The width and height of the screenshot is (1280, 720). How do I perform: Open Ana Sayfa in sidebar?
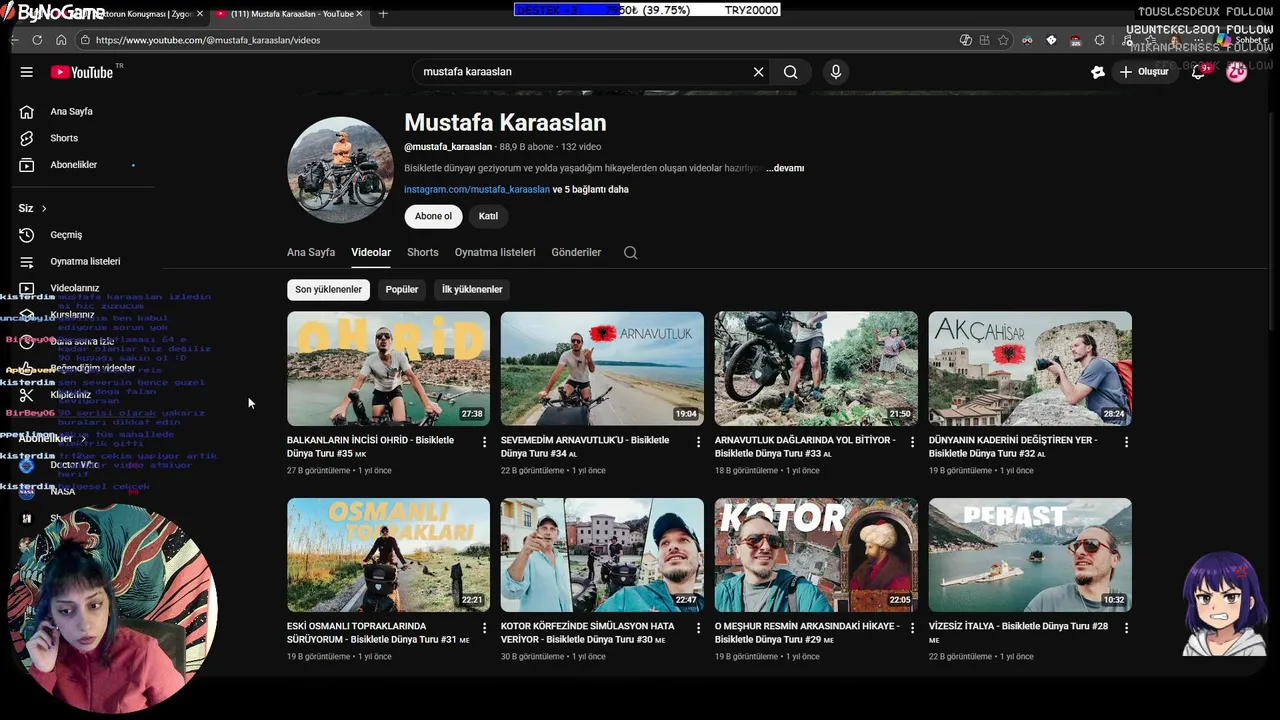coord(71,111)
